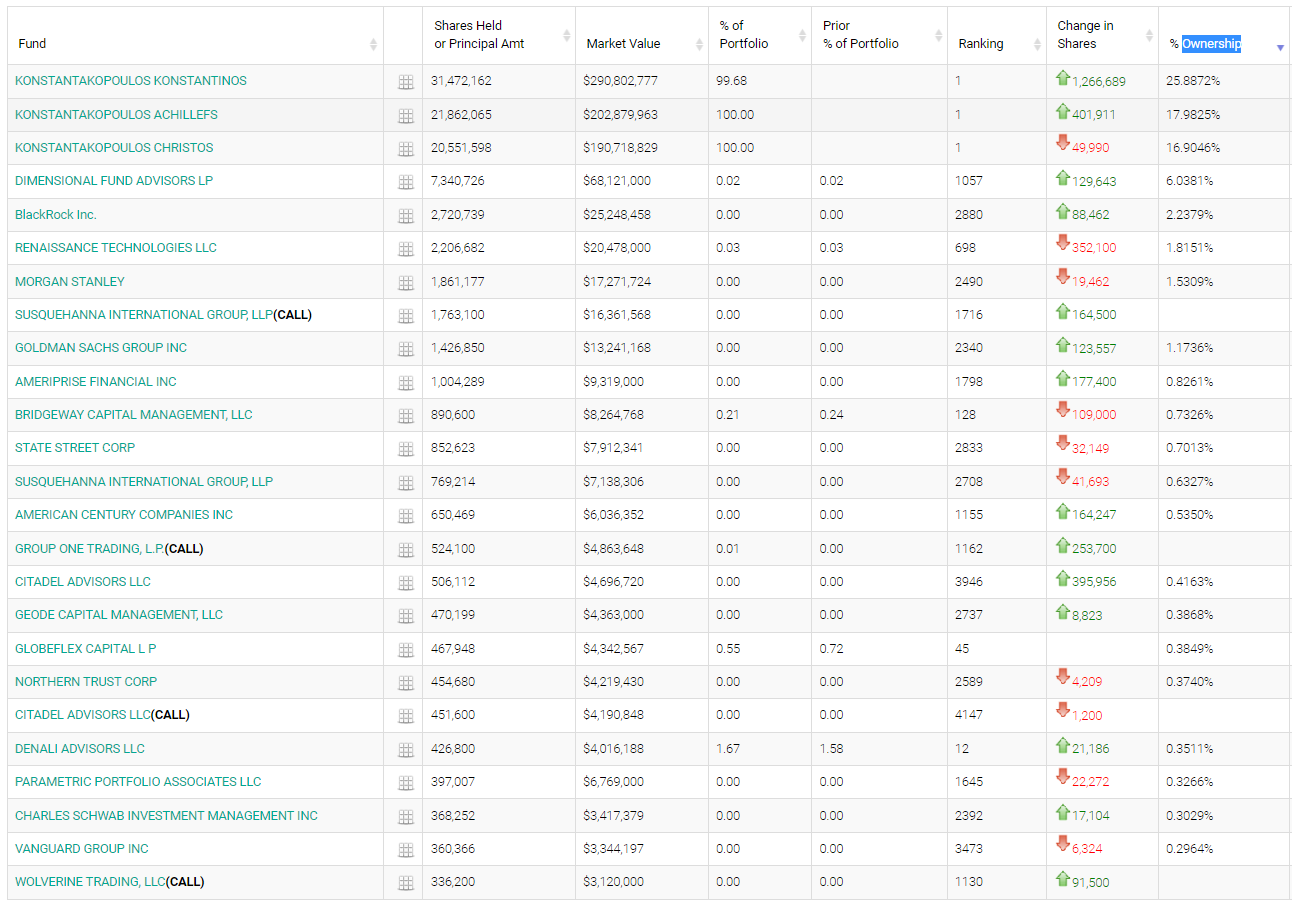The width and height of the screenshot is (1292, 906).
Task: Sort by Change in Shares column
Action: point(1149,35)
